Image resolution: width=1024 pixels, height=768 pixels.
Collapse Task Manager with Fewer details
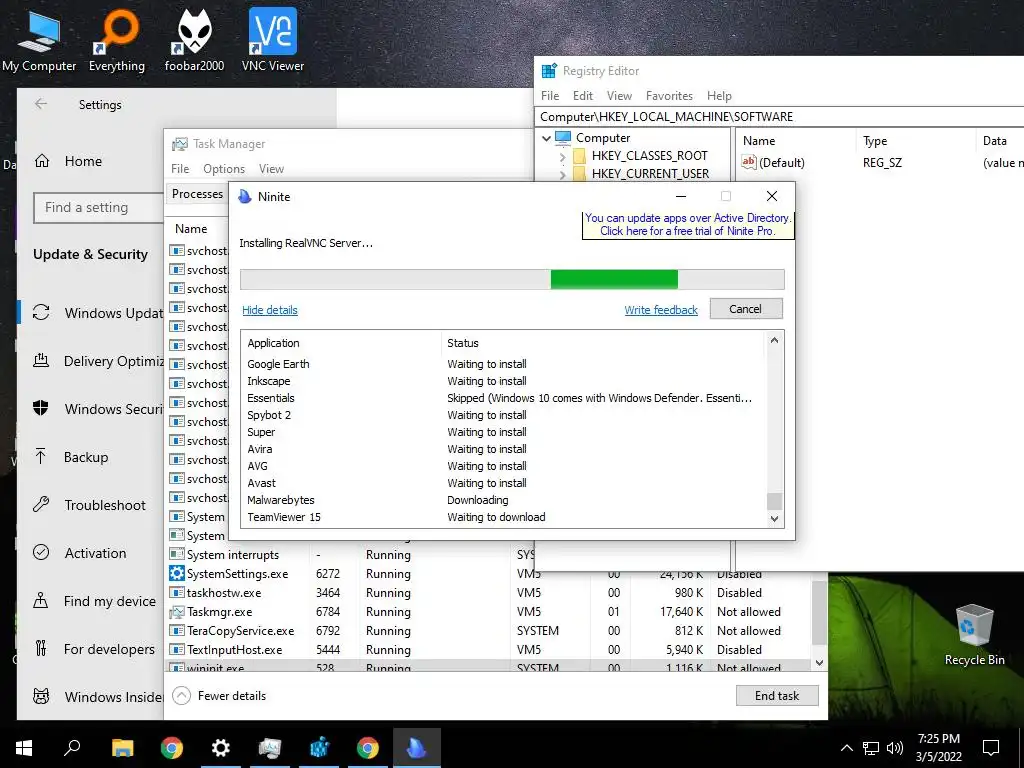coord(219,696)
